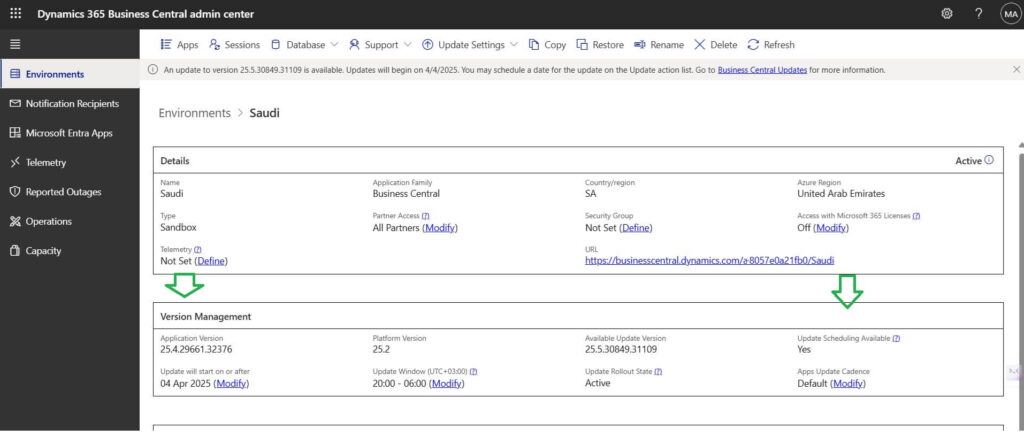Dismiss the update notification banner
The height and width of the screenshot is (436, 1024).
pyautogui.click(x=1016, y=69)
